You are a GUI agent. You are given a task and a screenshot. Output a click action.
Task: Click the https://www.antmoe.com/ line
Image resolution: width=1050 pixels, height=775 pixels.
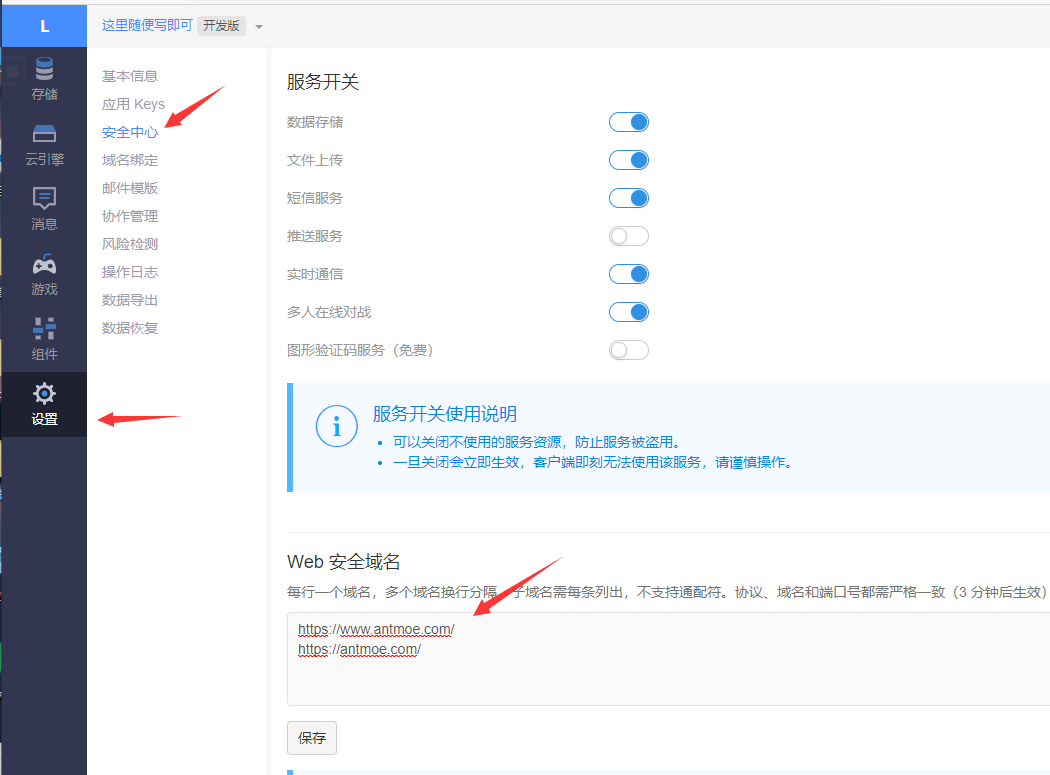[376, 630]
